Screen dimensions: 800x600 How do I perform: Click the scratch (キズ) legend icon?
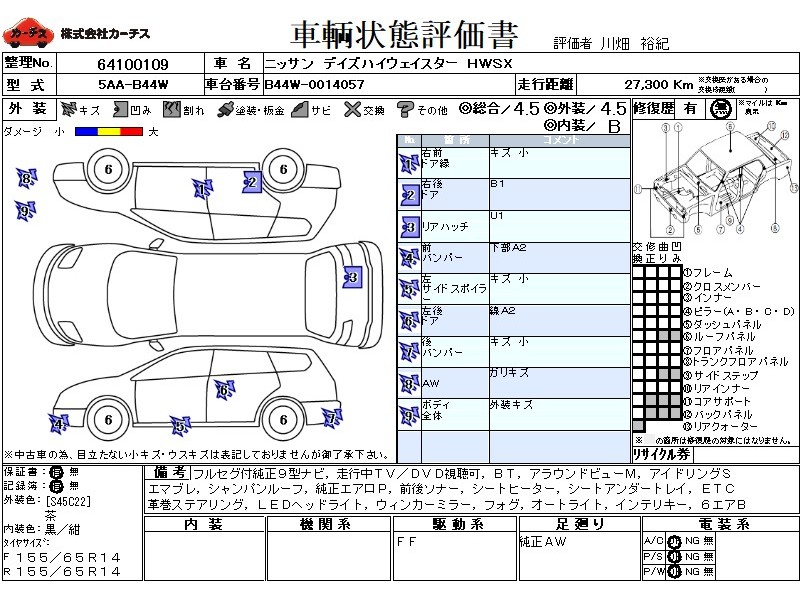pyautogui.click(x=68, y=110)
